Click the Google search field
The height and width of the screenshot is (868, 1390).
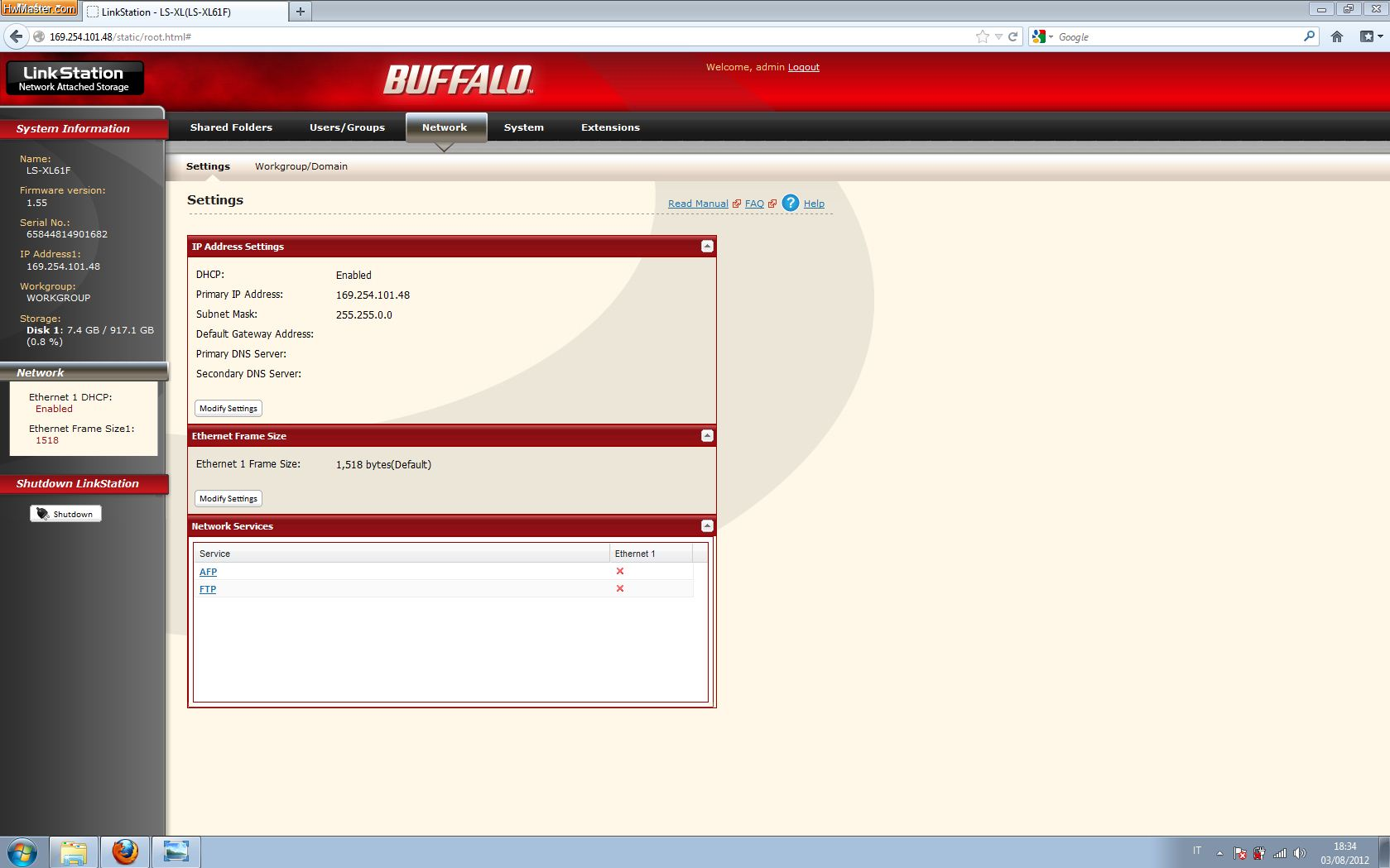[x=1176, y=36]
